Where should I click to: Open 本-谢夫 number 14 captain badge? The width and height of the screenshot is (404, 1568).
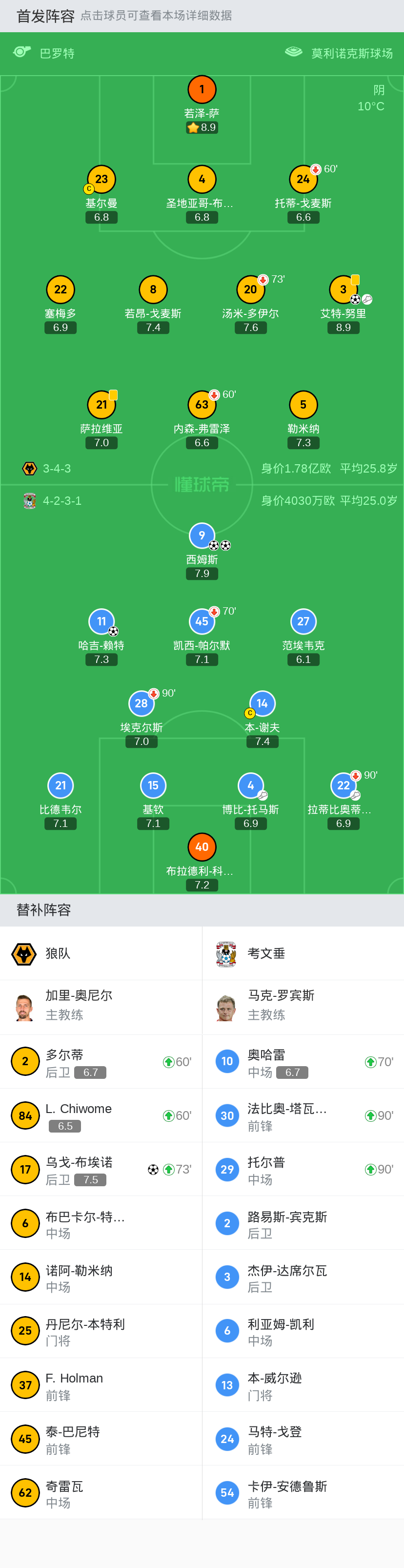[x=262, y=703]
